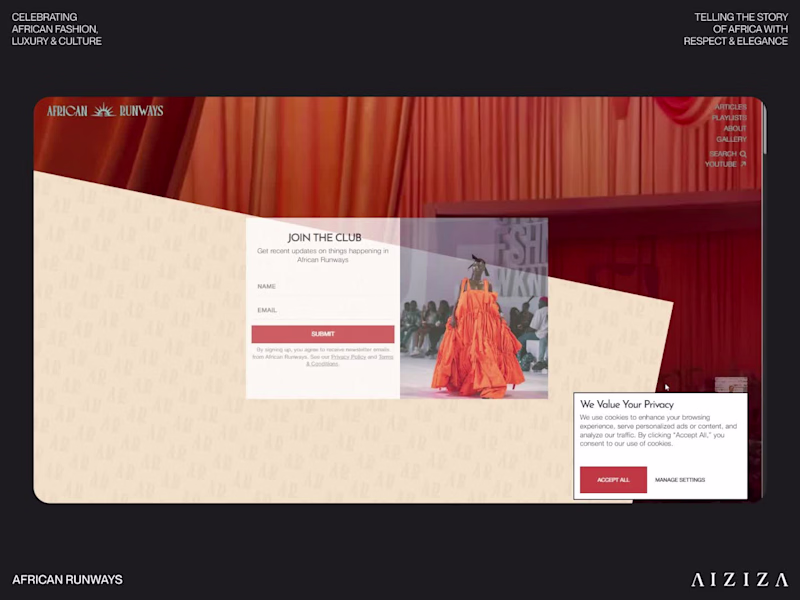The width and height of the screenshot is (800, 600).
Task: Accept all cookies
Action: click(613, 480)
